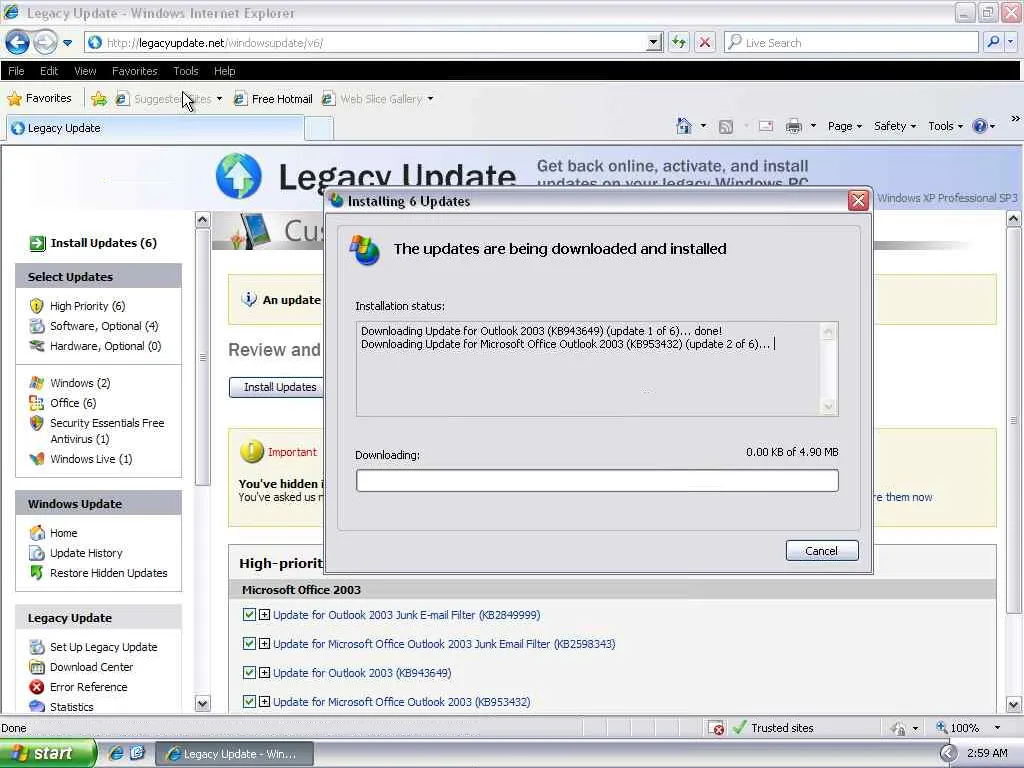Click the Back navigation arrow
Screen dimensions: 1024x768
18,42
